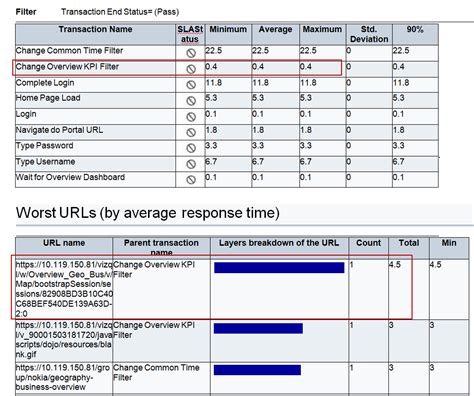474x396 pixels.
Task: Click Average value 11.8 in Complete Login row
Action: click(260, 83)
